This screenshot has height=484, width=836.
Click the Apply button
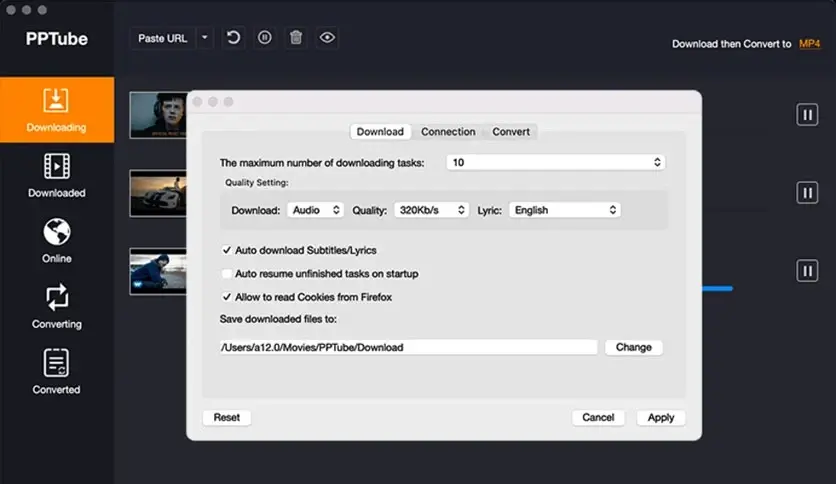click(660, 417)
